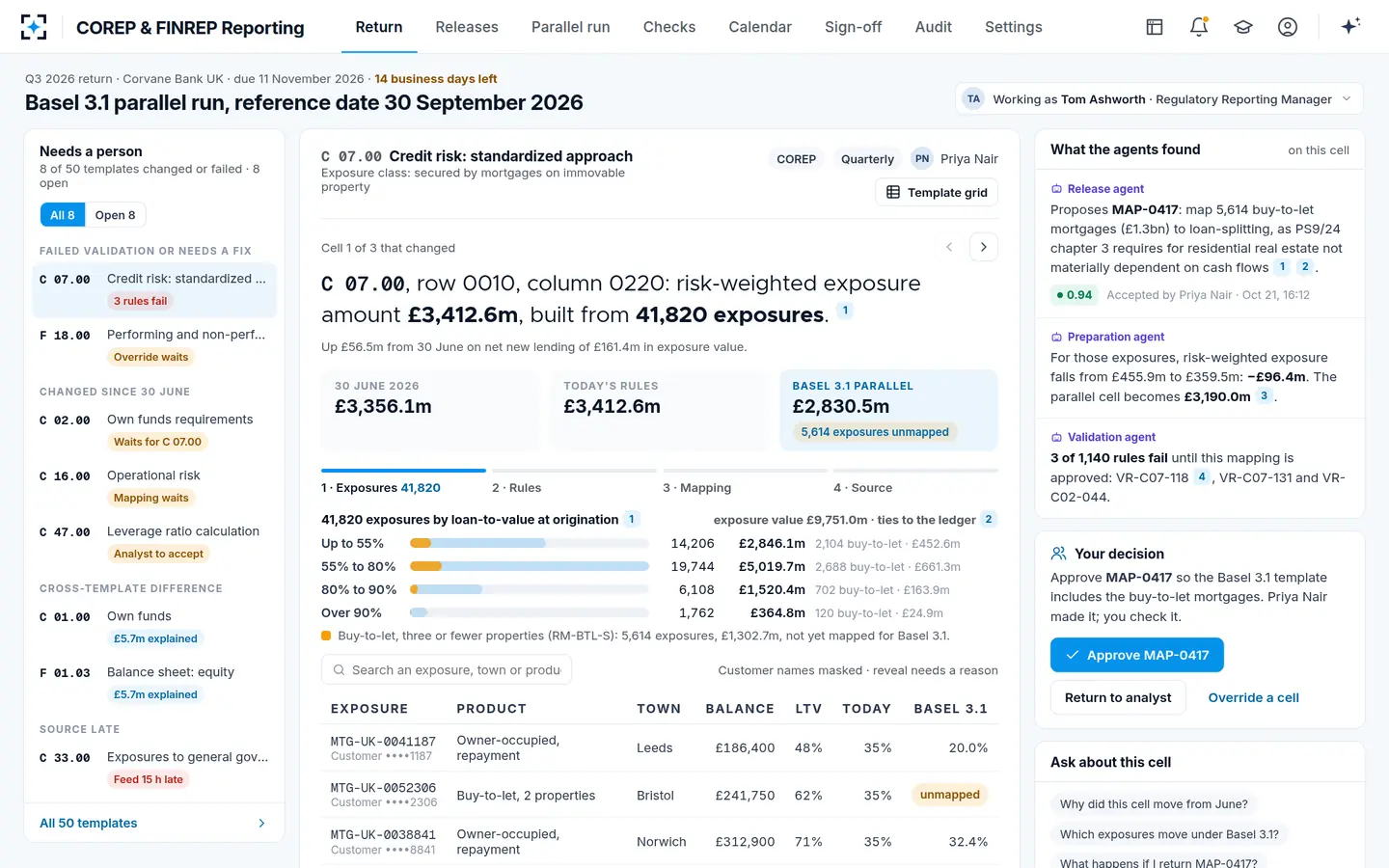1389x868 pixels.
Task: Click the 5,614 exposures unmapped badge
Action: [x=875, y=432]
